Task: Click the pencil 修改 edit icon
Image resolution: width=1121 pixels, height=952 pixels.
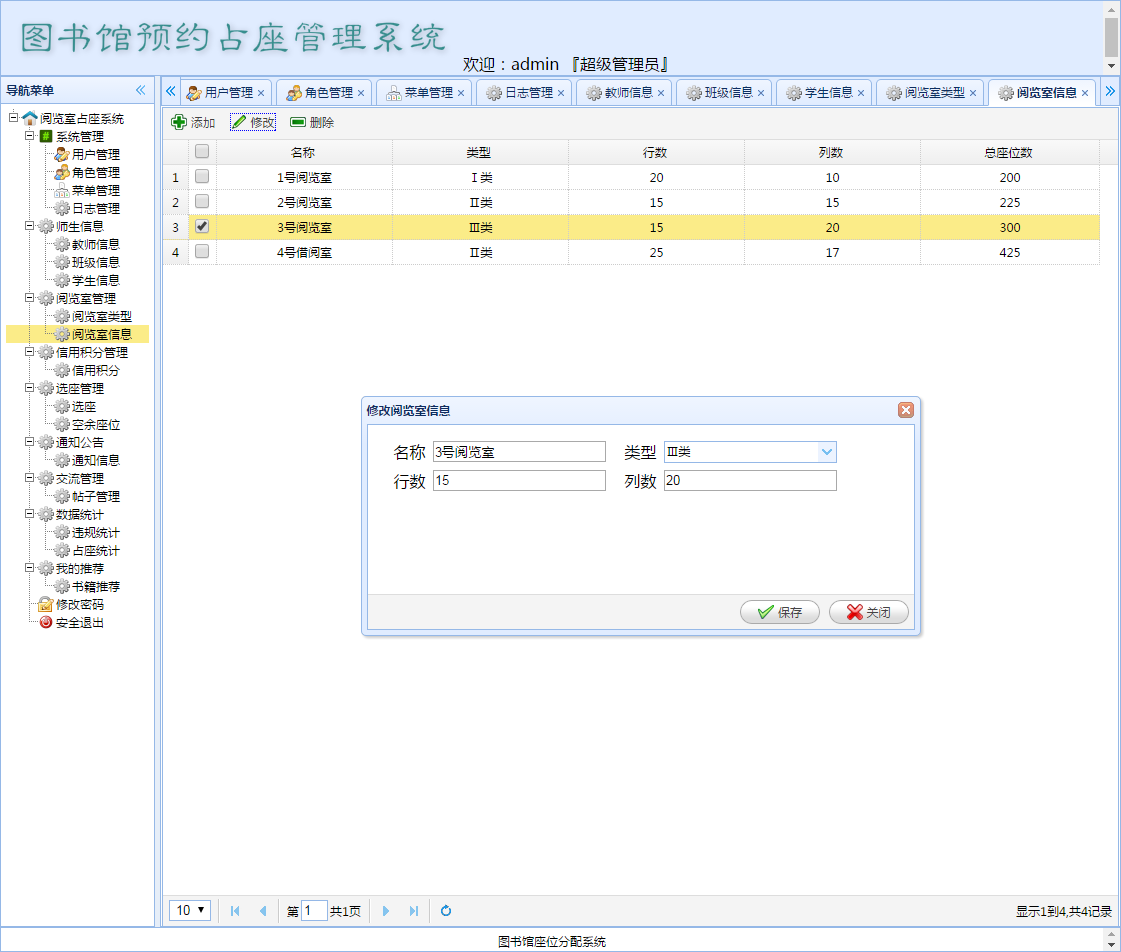Action: click(239, 122)
